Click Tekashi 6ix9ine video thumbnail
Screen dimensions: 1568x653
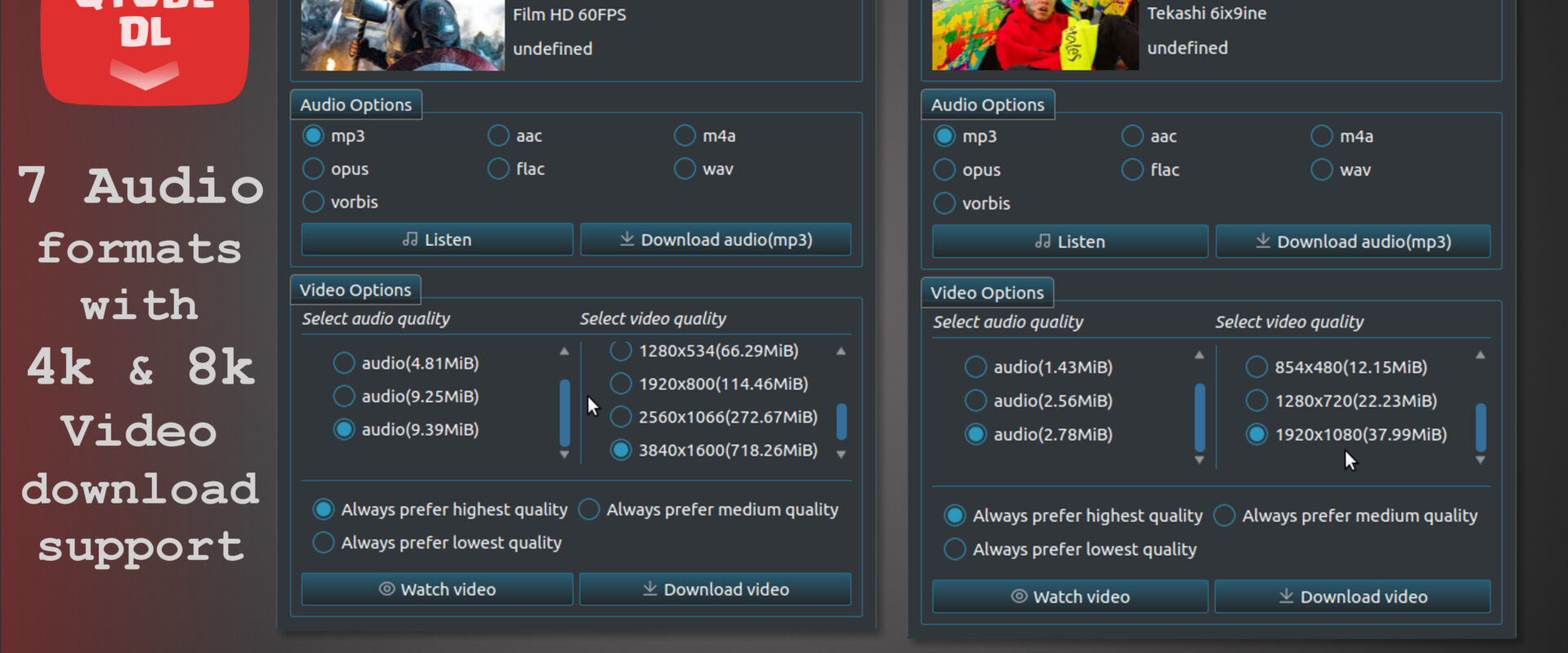1036,35
